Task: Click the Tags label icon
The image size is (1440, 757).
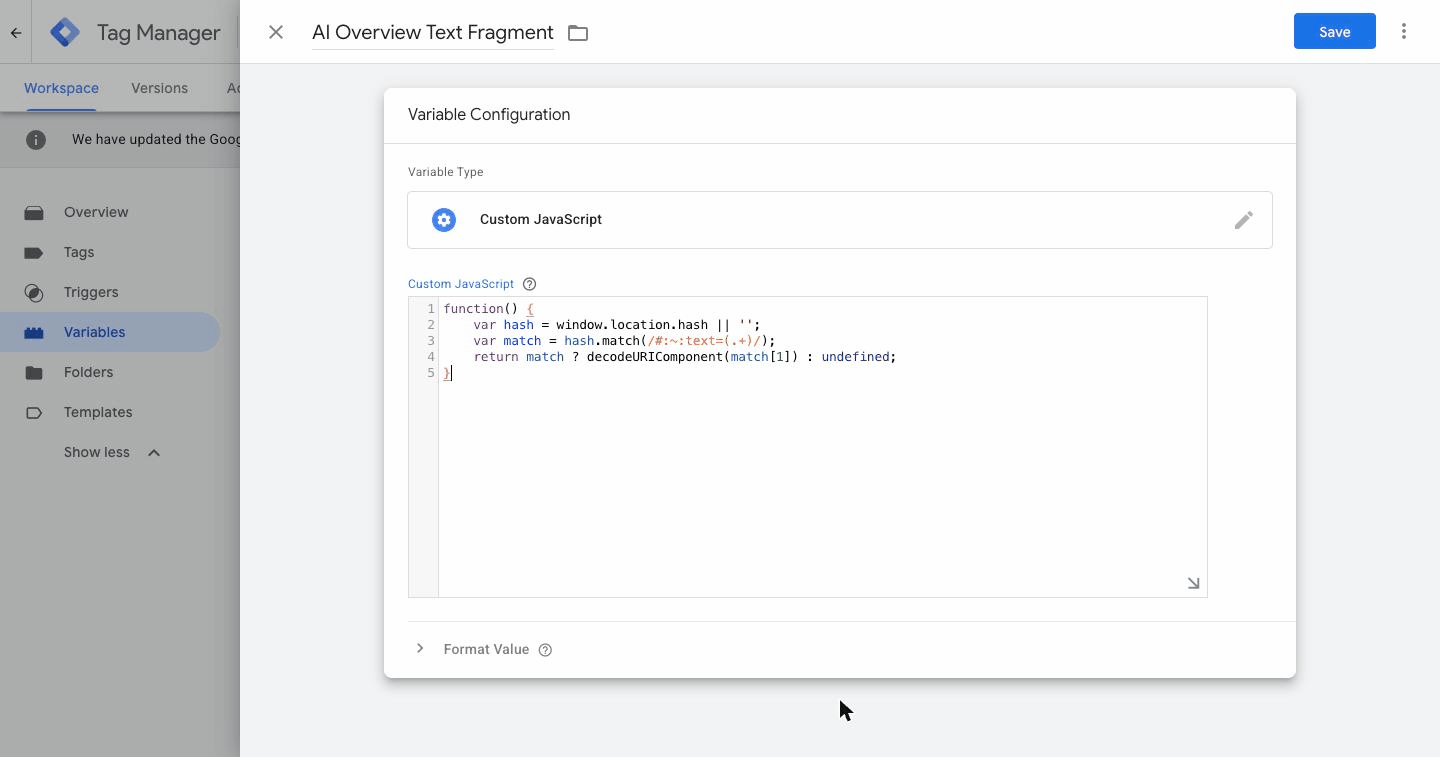Action: pos(34,252)
